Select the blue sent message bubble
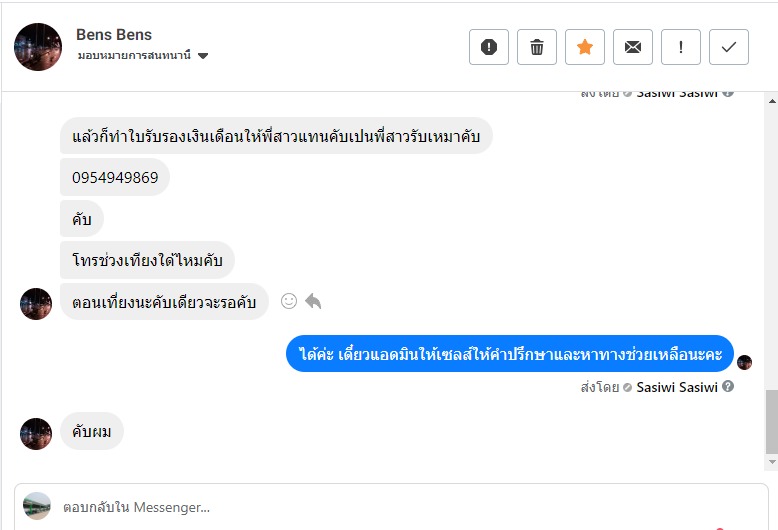 510,354
